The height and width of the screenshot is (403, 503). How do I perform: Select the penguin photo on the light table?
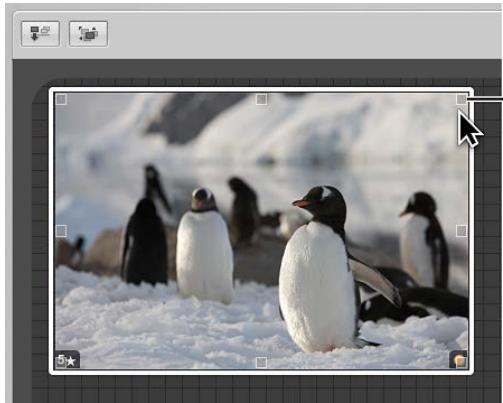point(261,231)
